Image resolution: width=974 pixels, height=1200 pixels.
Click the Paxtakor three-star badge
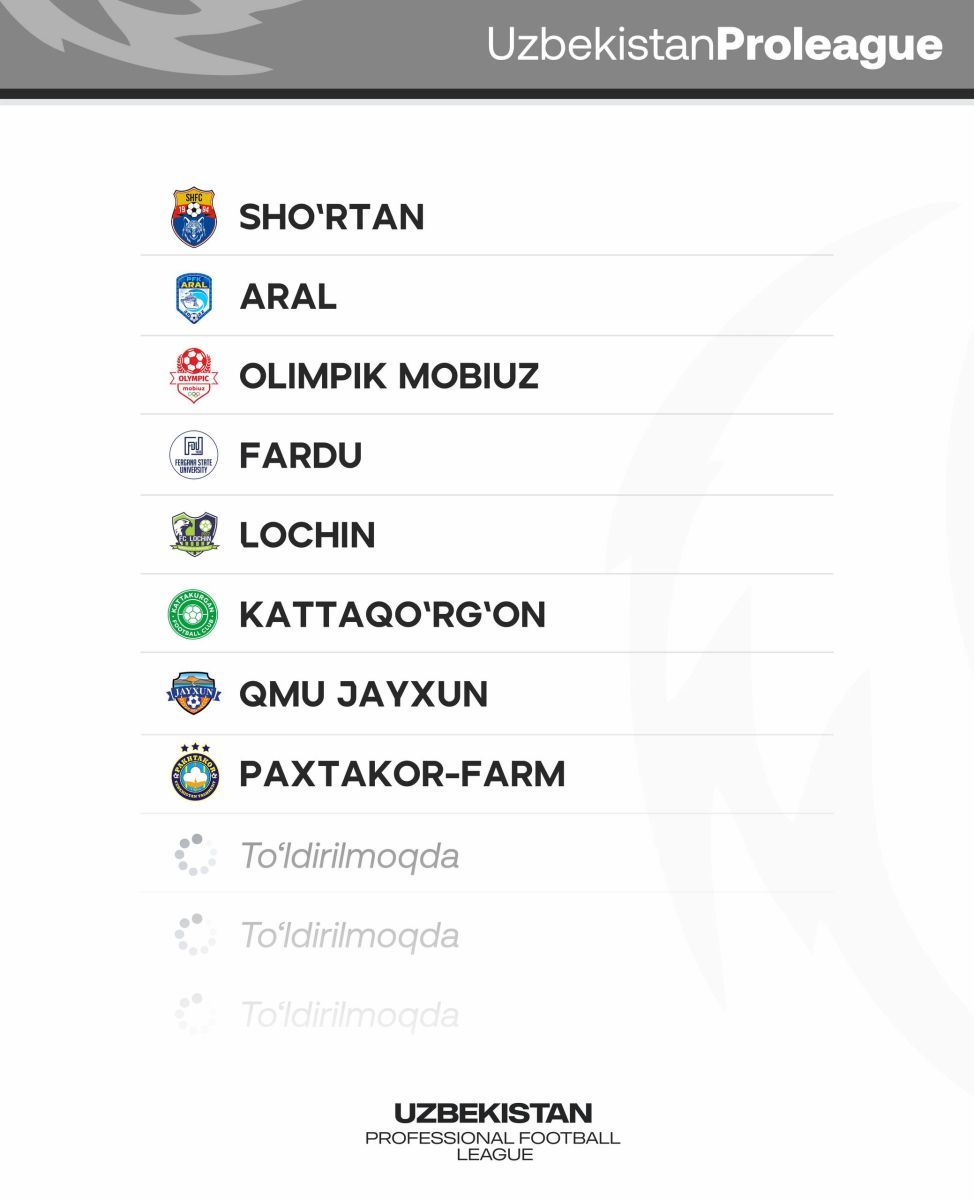point(194,773)
